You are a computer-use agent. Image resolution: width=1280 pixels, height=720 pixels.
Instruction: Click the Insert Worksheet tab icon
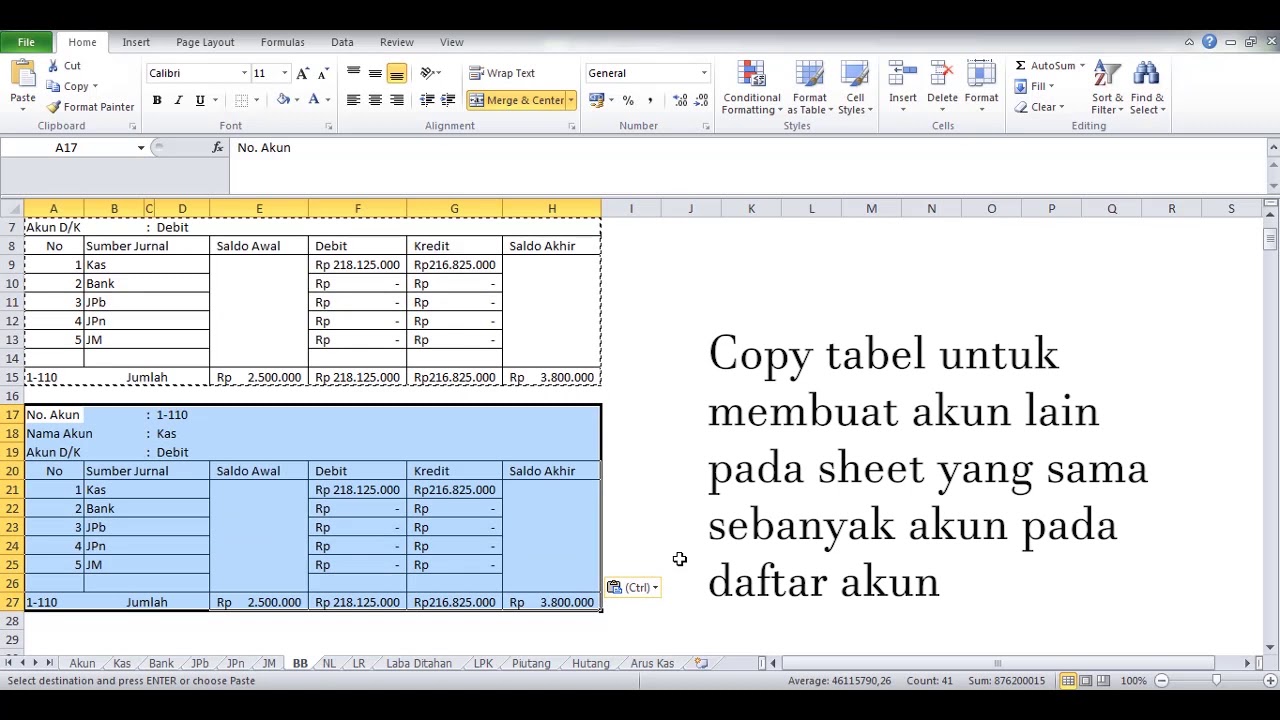pos(701,663)
